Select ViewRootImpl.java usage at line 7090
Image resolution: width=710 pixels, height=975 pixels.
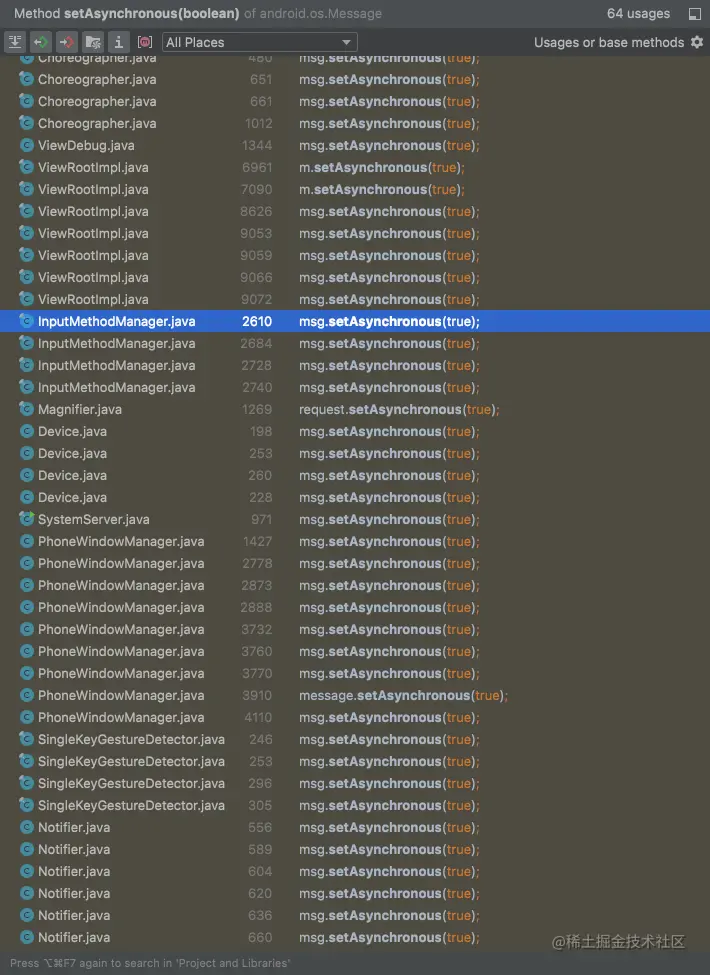[355, 190]
